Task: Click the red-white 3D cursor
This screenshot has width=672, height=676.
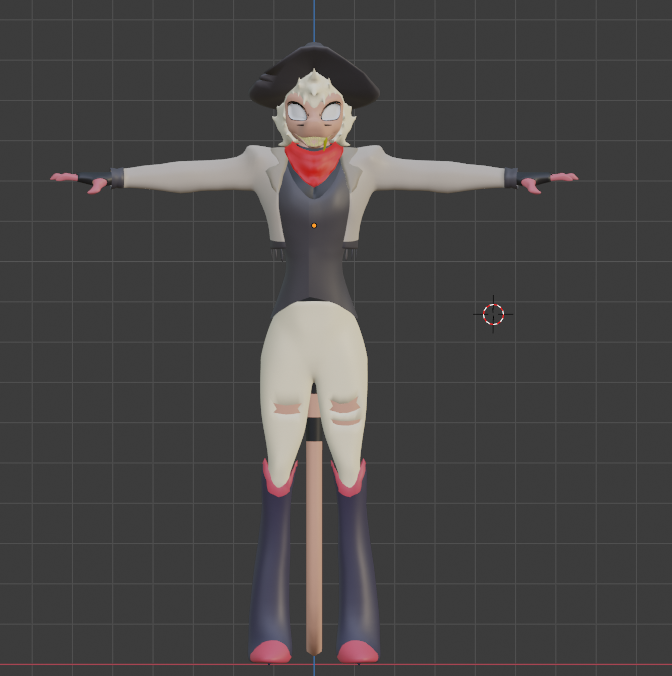Action: tap(493, 314)
